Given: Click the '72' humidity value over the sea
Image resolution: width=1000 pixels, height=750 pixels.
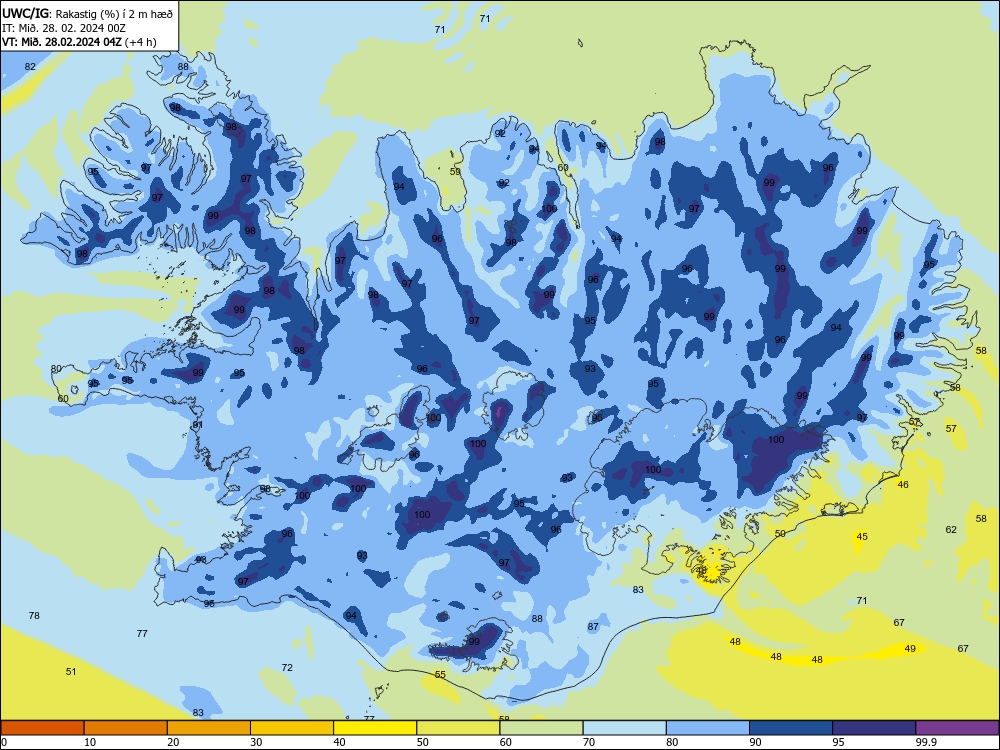Looking at the screenshot, I should coord(287,668).
